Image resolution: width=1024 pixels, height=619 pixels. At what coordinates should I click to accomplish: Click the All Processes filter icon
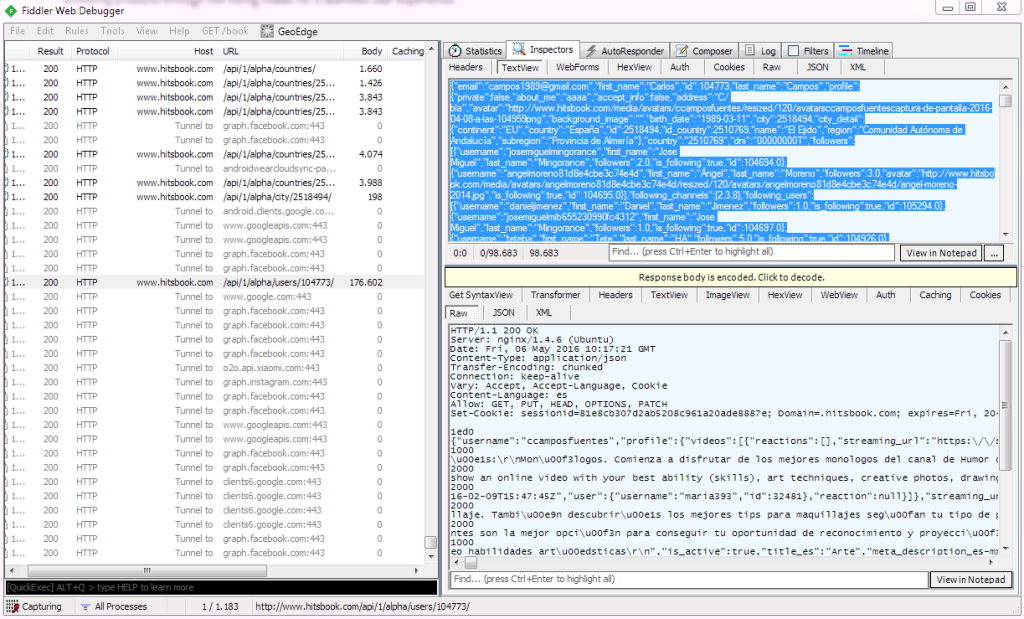[x=85, y=607]
